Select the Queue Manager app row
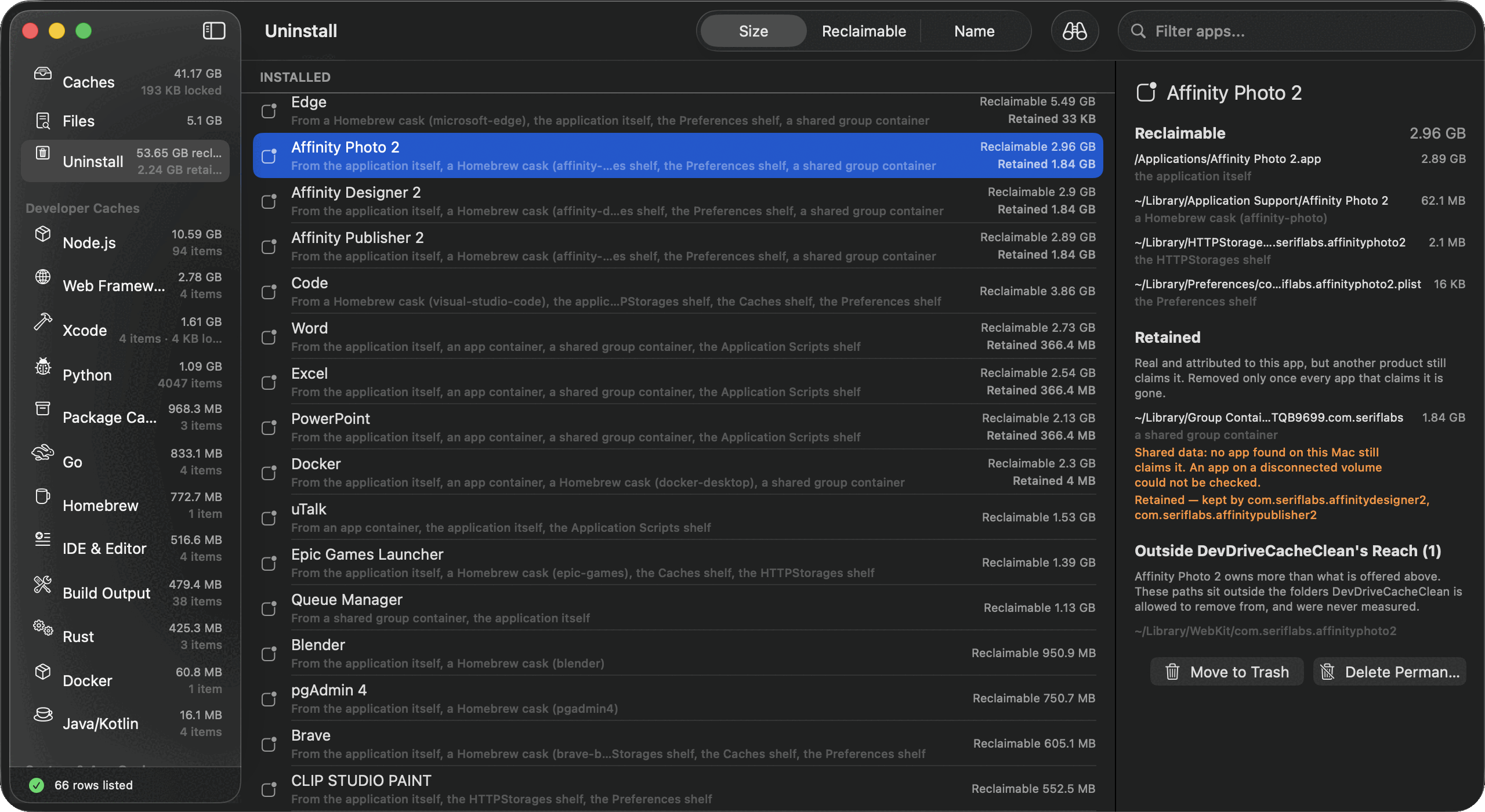Viewport: 1485px width, 812px height. 678,608
